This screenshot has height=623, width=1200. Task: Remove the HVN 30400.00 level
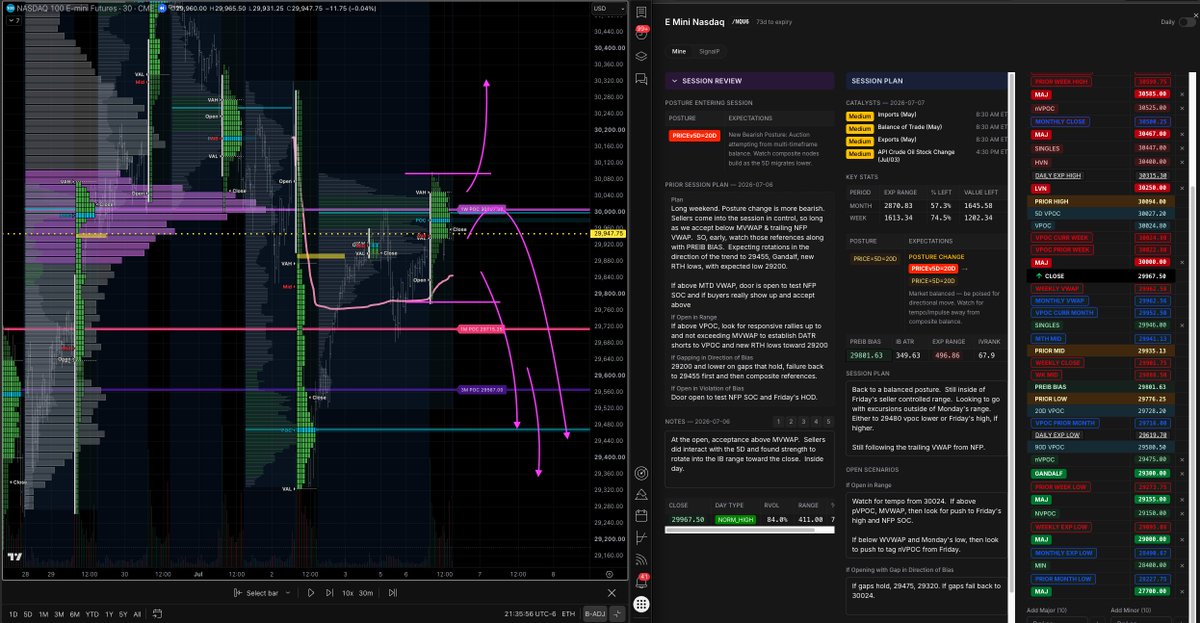1183,161
